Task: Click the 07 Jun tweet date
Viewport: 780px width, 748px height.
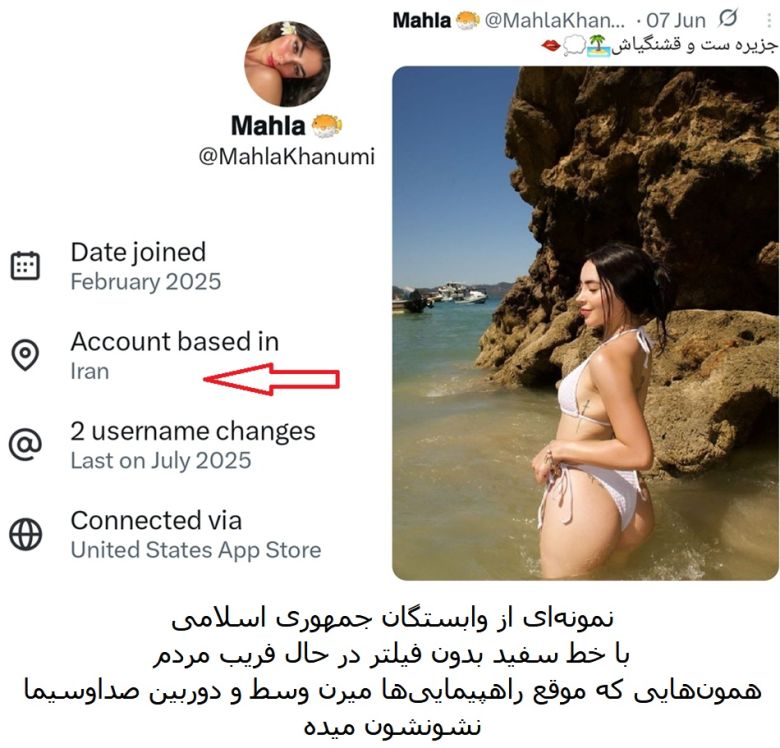Action: tap(676, 20)
